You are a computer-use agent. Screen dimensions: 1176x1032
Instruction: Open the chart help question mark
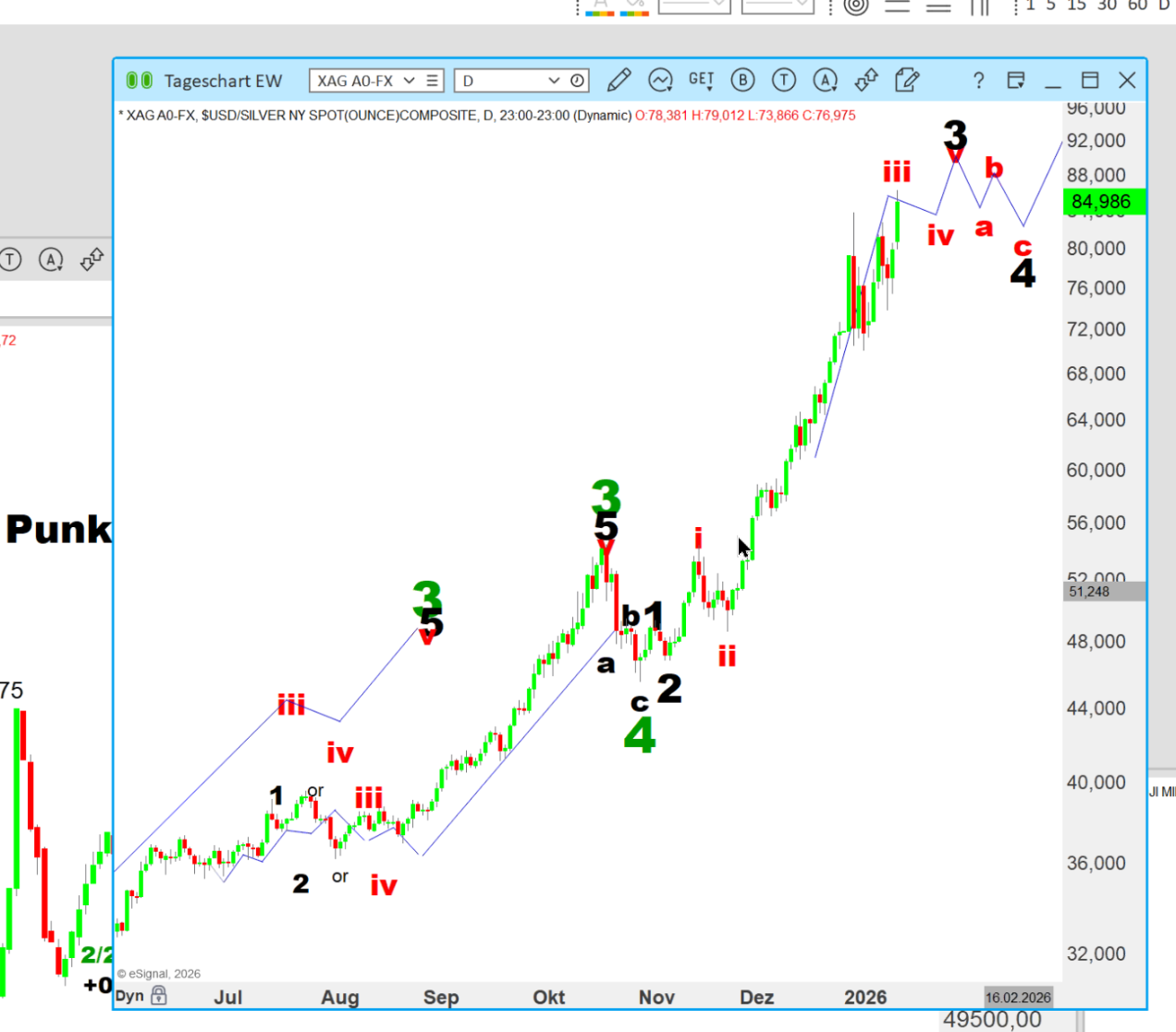(978, 80)
